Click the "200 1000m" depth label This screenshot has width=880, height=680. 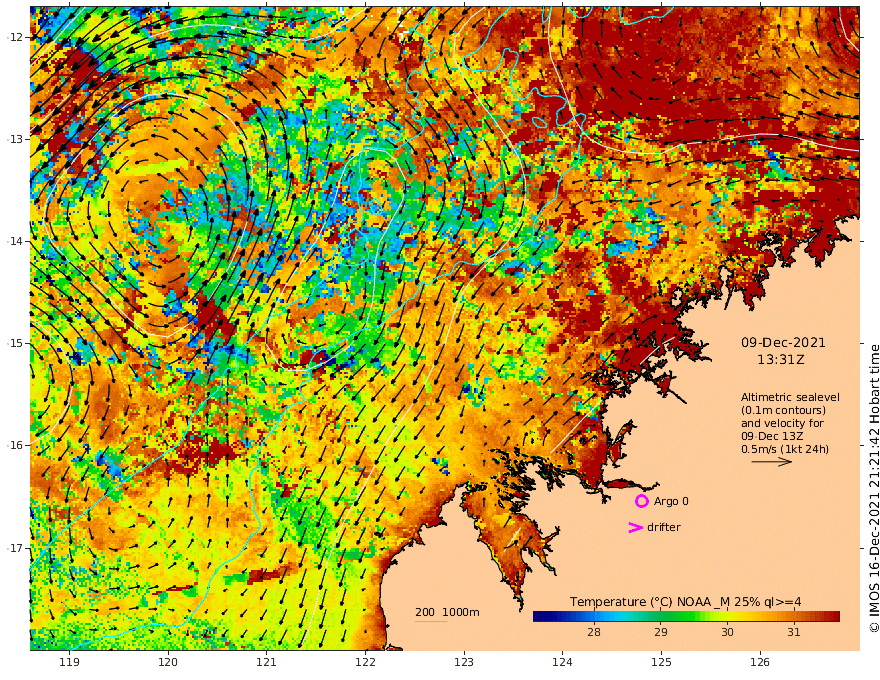tap(447, 612)
